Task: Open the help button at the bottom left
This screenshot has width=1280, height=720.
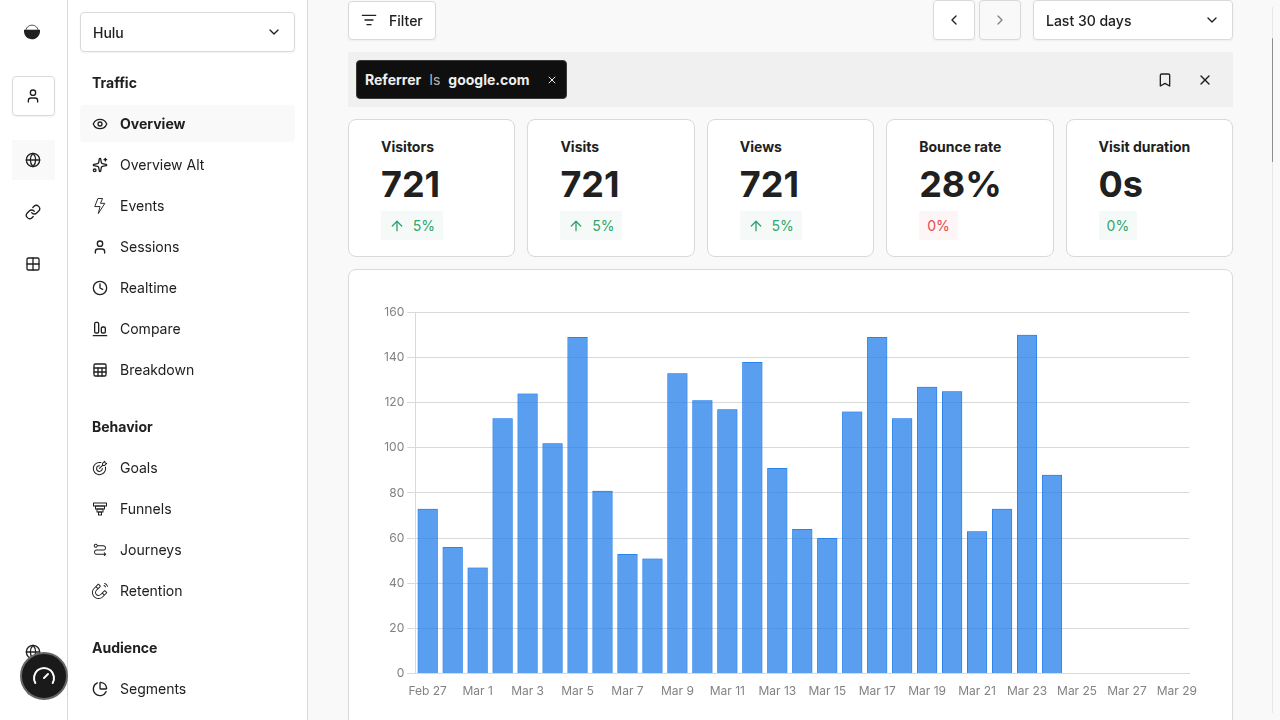Action: (x=43, y=676)
